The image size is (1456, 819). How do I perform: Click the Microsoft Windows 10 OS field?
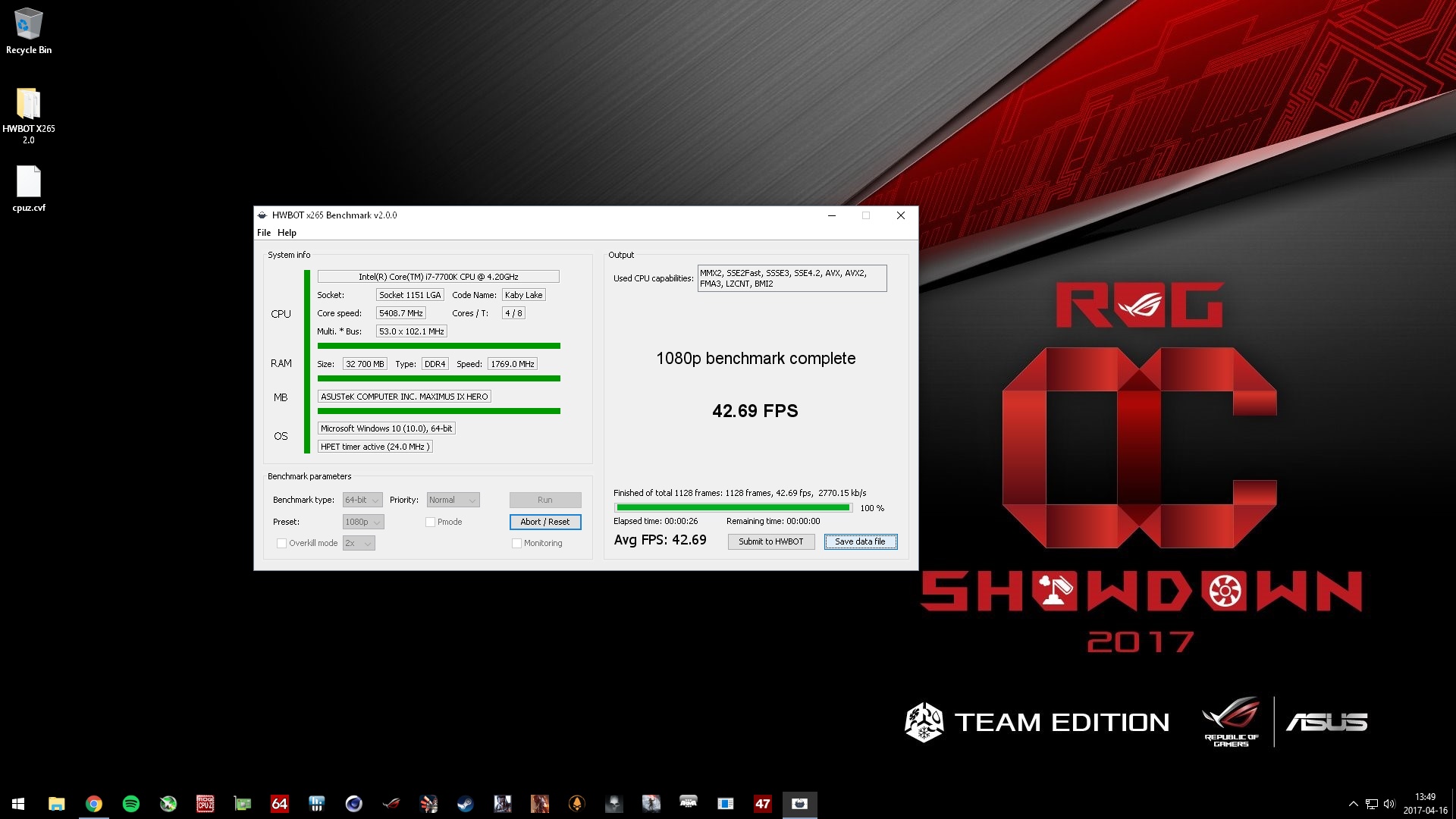387,428
